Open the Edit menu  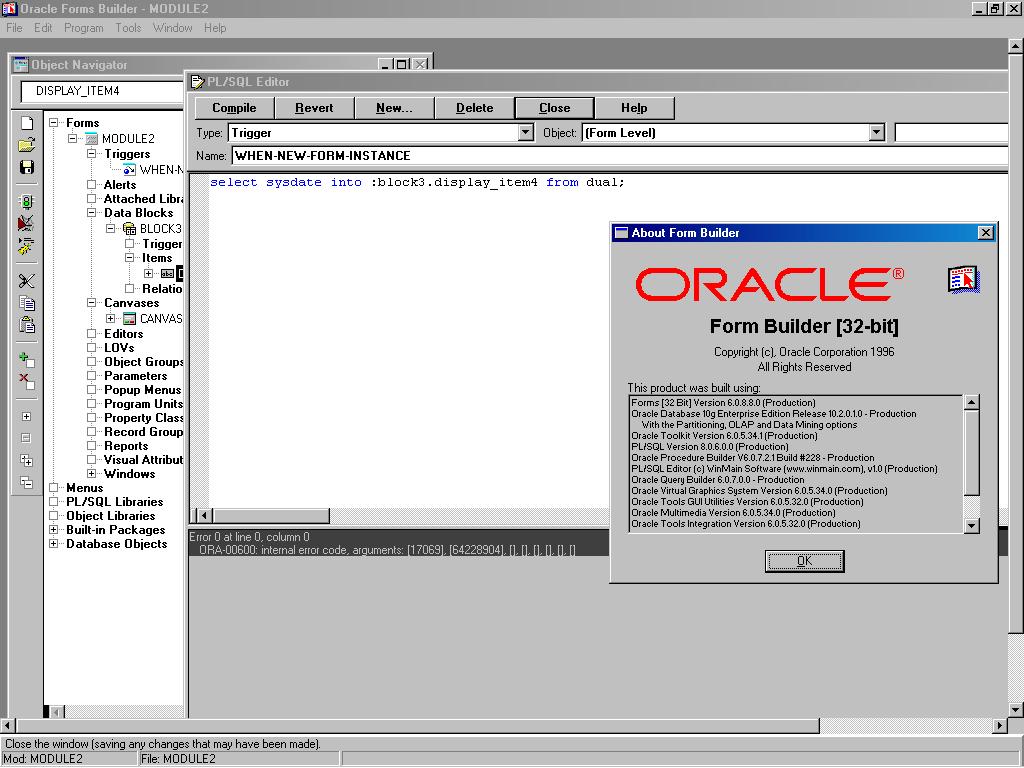pos(43,28)
